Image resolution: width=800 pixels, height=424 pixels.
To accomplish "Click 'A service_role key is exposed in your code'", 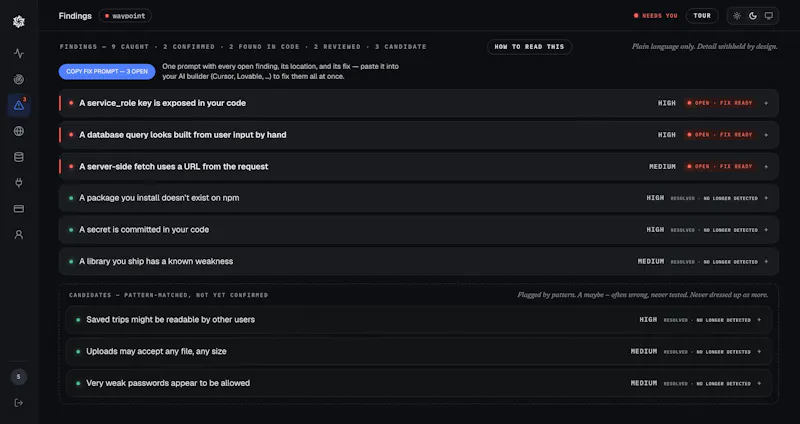I will pos(162,103).
